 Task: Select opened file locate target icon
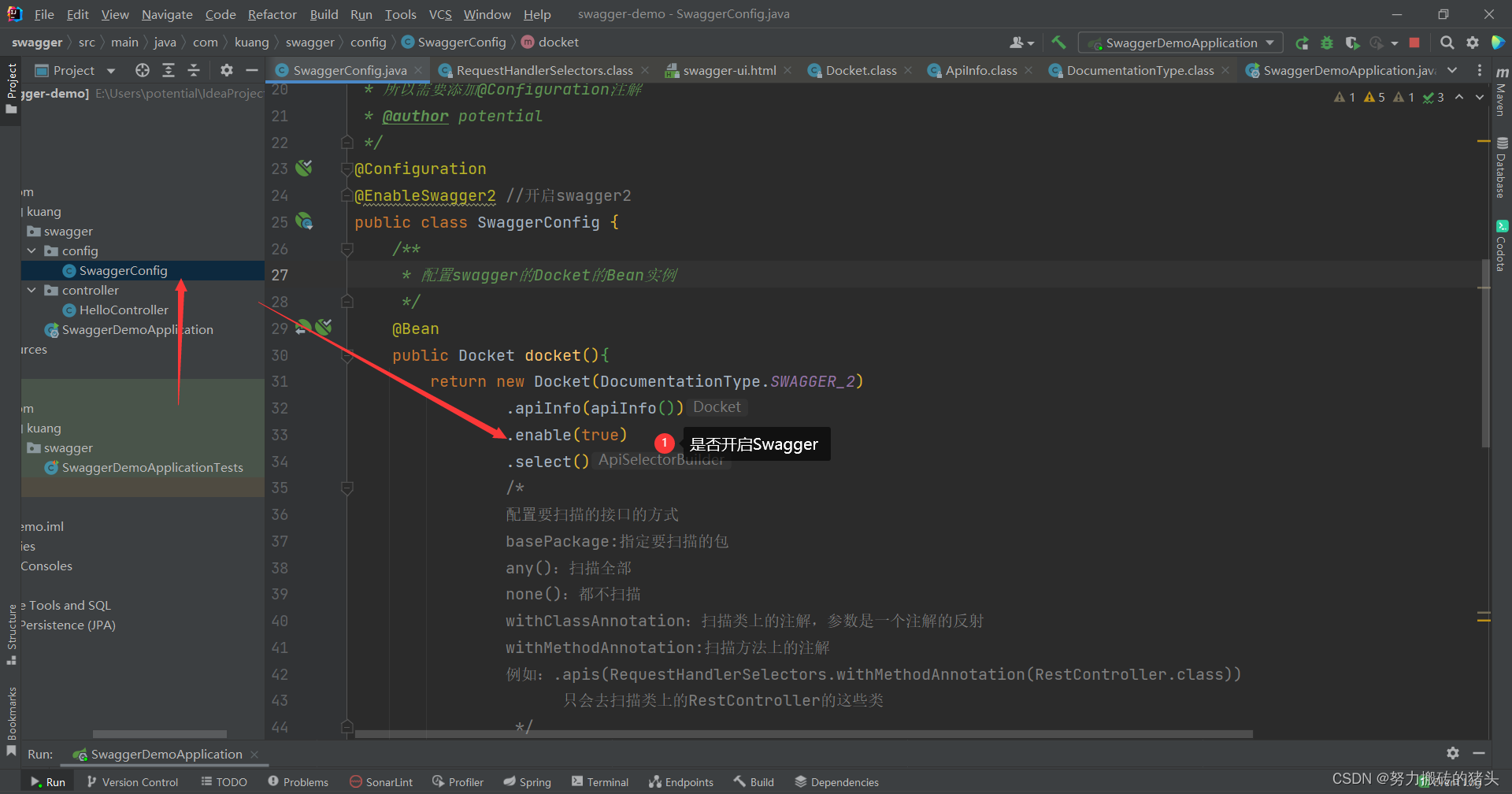pos(143,70)
